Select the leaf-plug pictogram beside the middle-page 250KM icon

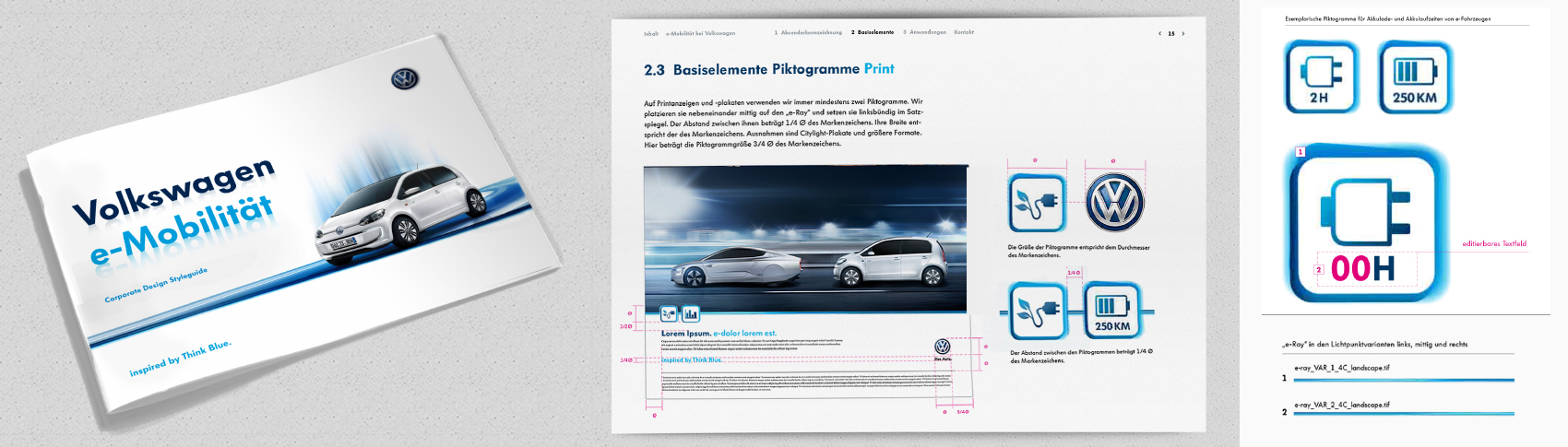pyautogui.click(x=1037, y=312)
